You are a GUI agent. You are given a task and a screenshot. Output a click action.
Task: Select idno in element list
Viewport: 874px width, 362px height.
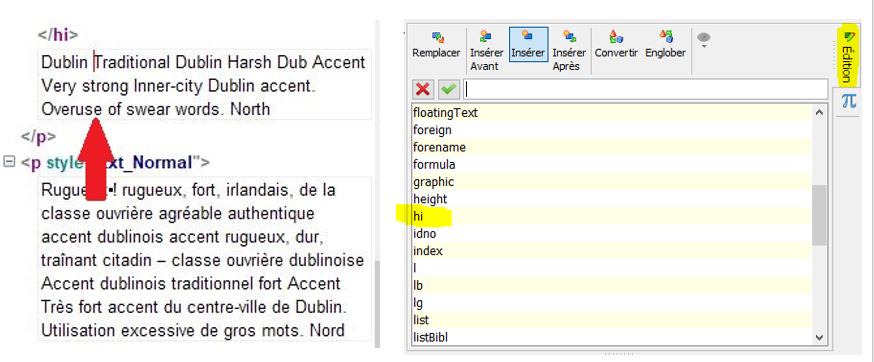click(611, 234)
